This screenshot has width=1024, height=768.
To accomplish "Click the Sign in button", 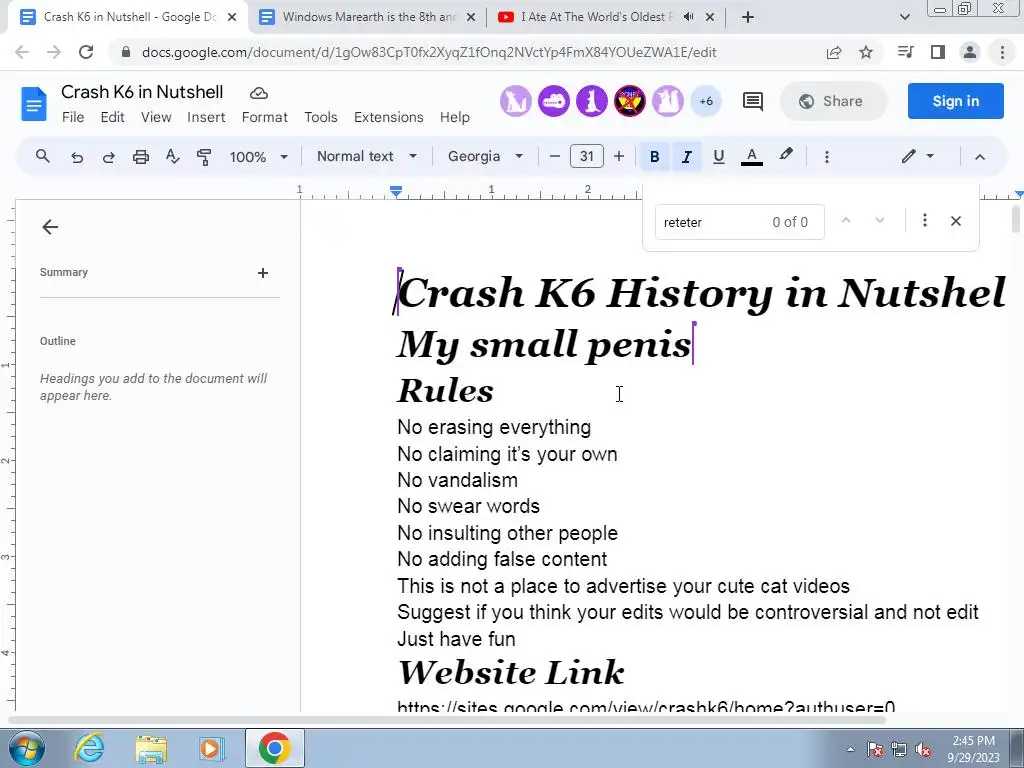I will [x=955, y=101].
